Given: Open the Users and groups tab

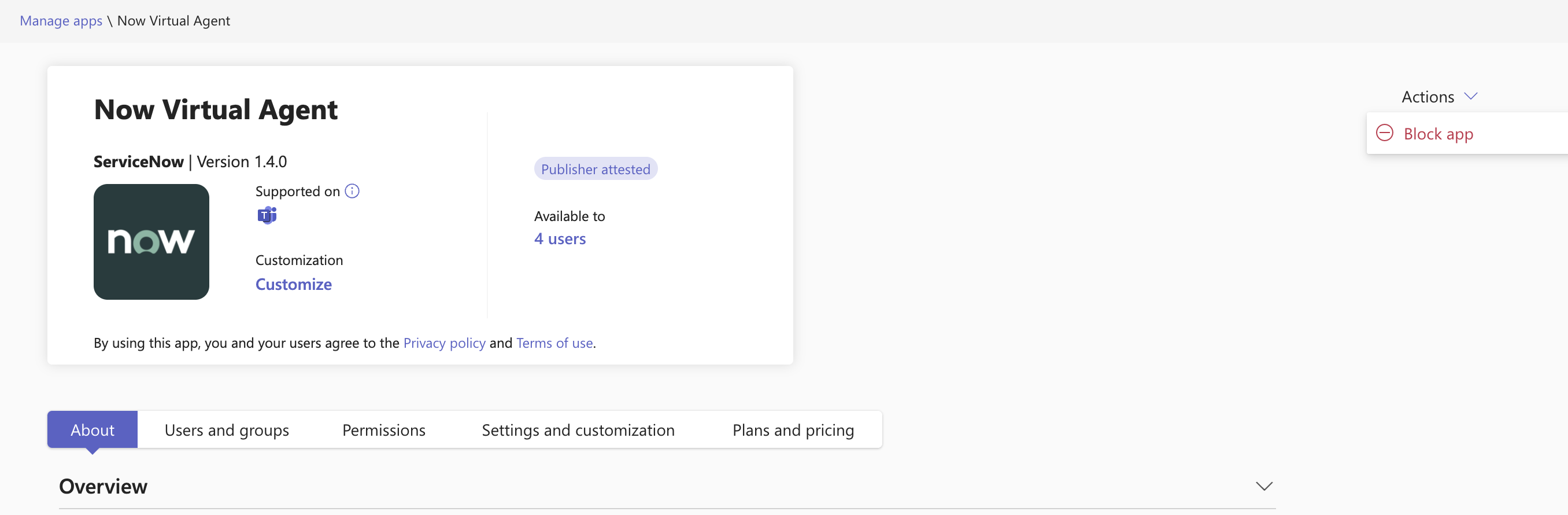Looking at the screenshot, I should pyautogui.click(x=227, y=430).
